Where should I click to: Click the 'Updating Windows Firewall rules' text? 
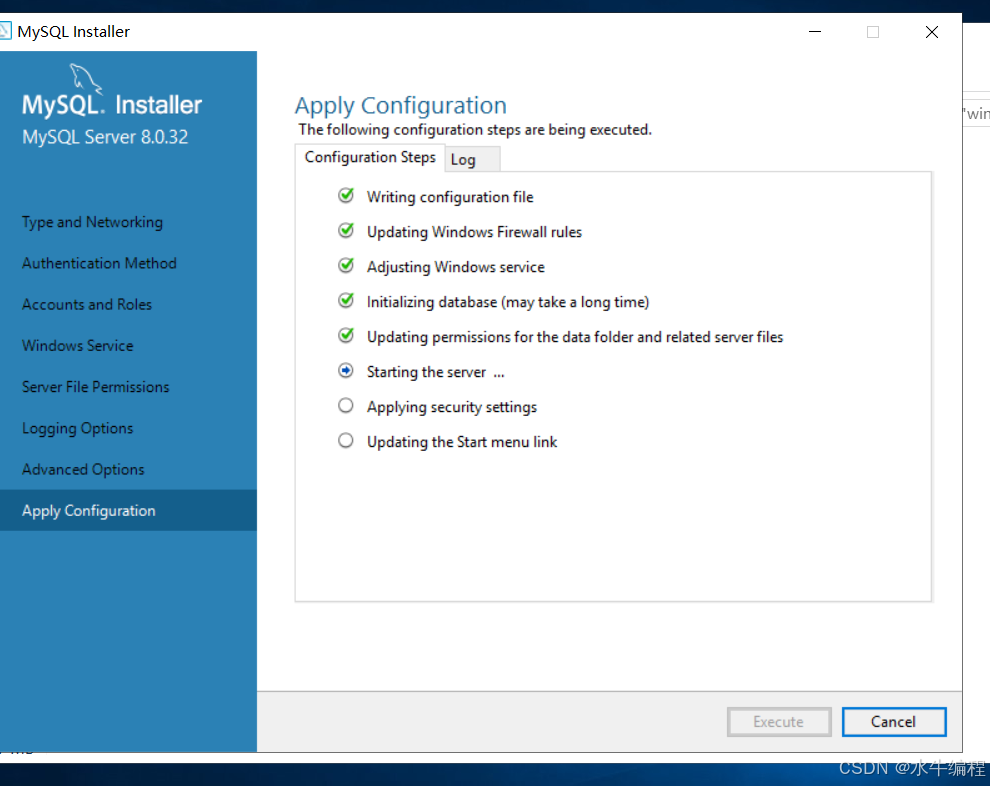coord(474,232)
